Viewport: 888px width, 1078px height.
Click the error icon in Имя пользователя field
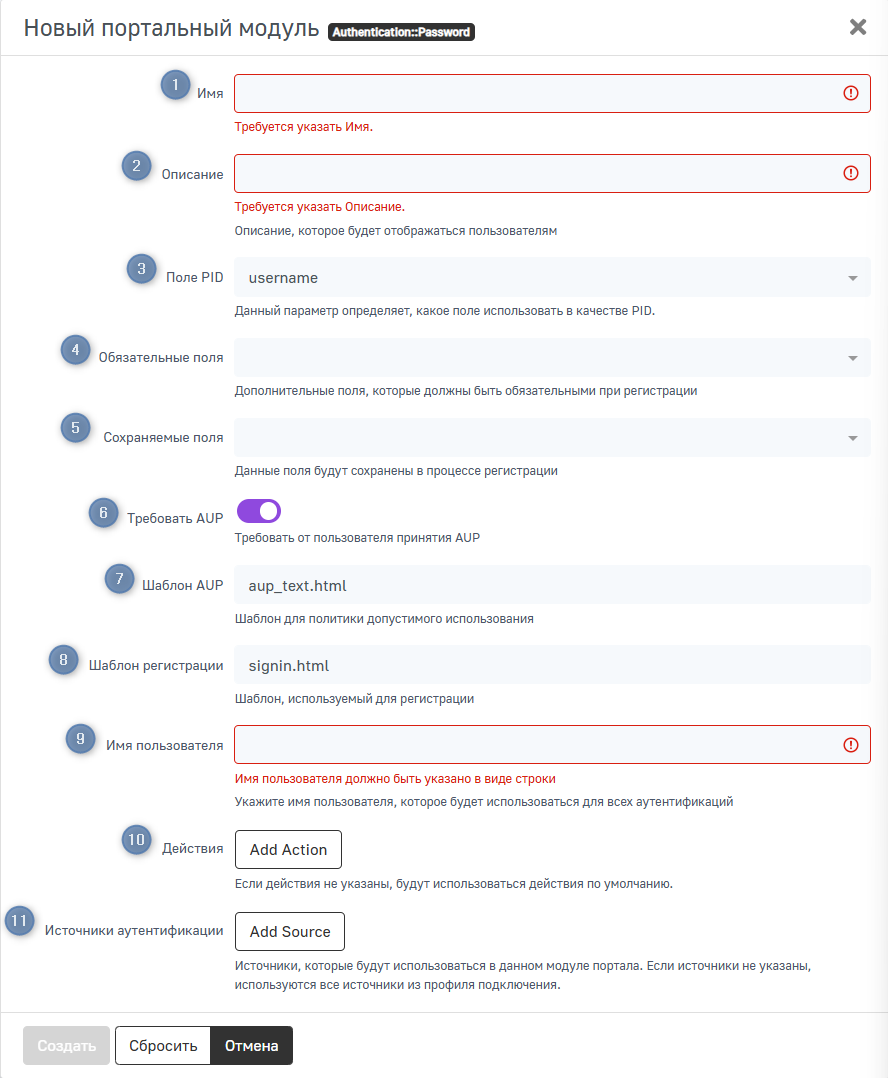coord(851,745)
